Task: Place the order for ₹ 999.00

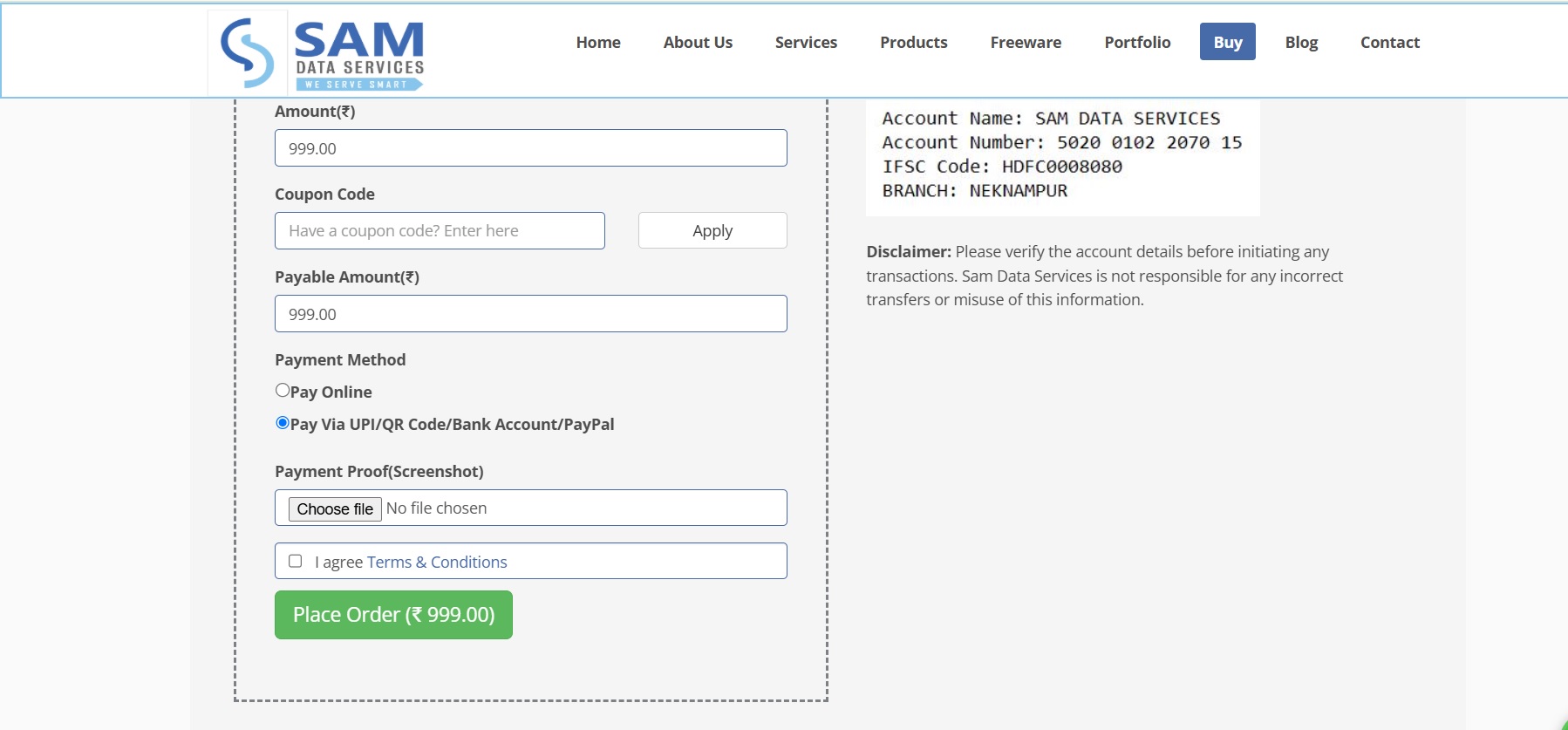Action: click(x=393, y=615)
